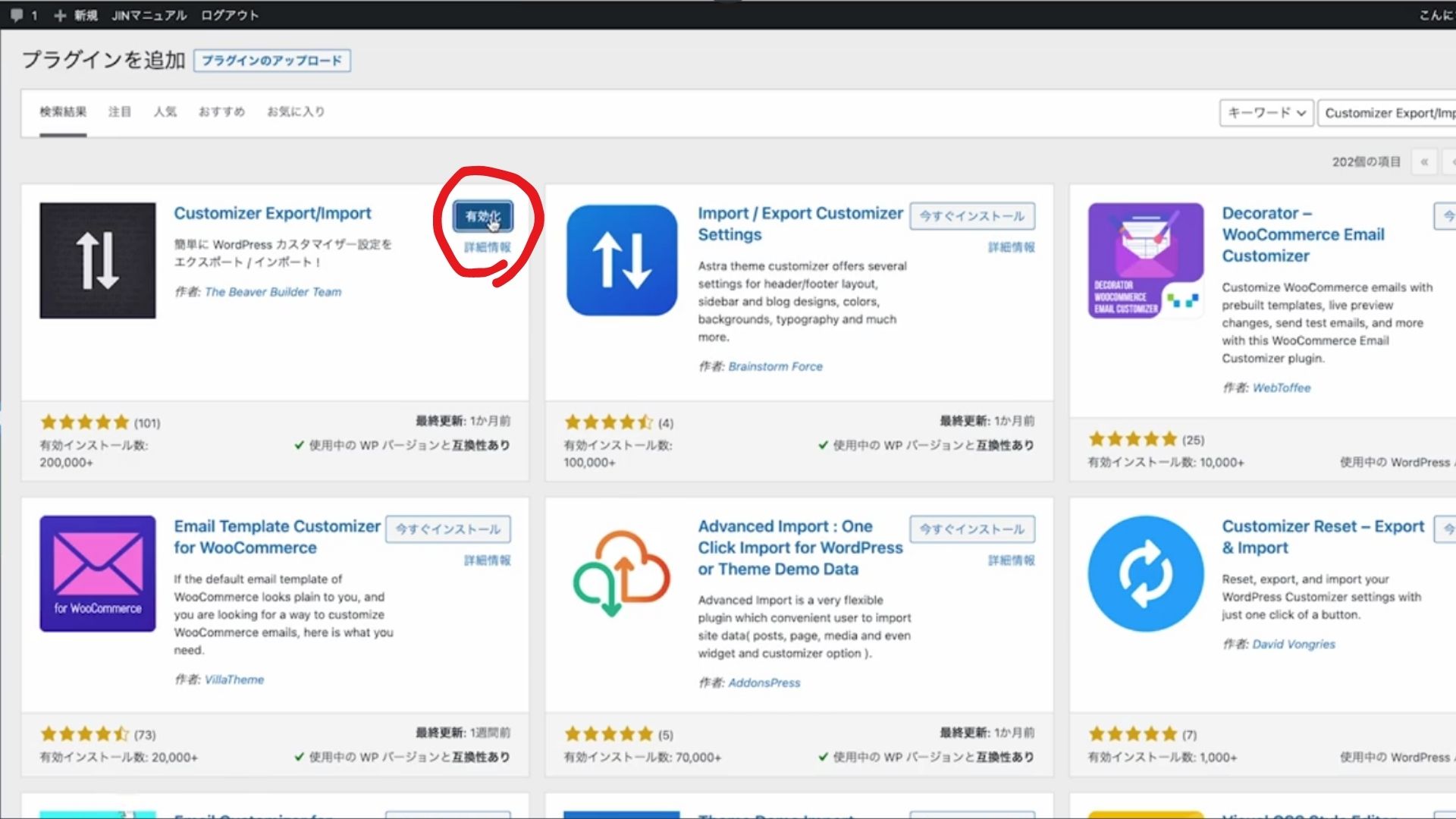Click the 202個の項目 results count text
The height and width of the screenshot is (819, 1456).
pos(1367,162)
